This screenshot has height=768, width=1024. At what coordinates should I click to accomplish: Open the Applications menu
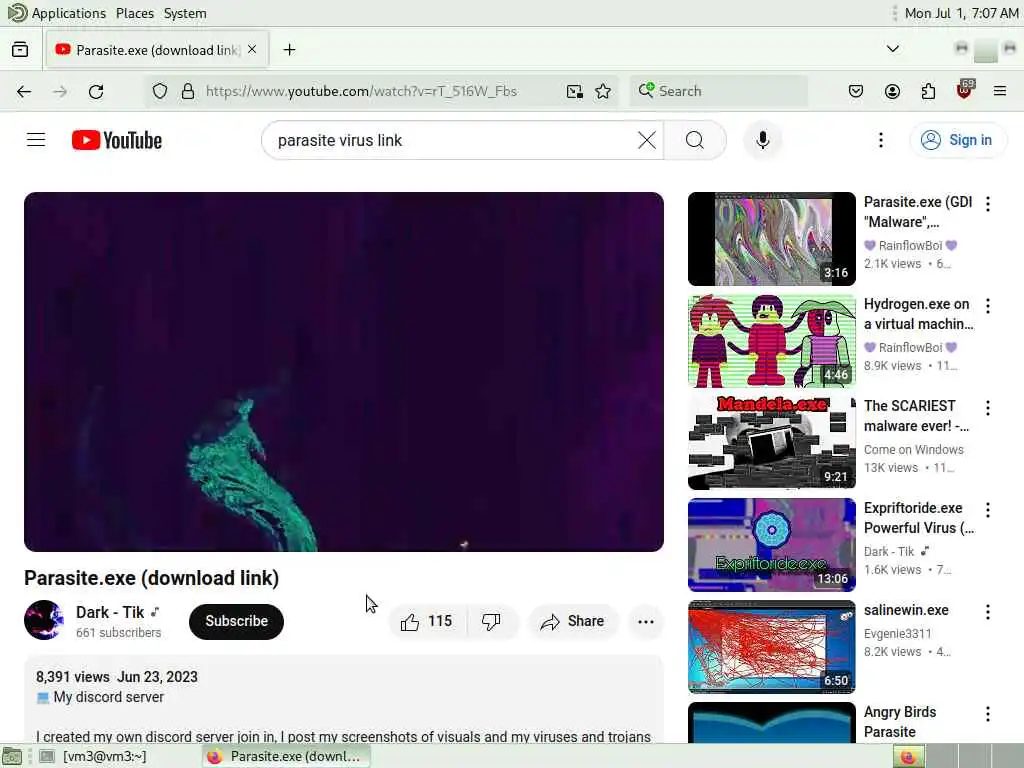tap(57, 13)
